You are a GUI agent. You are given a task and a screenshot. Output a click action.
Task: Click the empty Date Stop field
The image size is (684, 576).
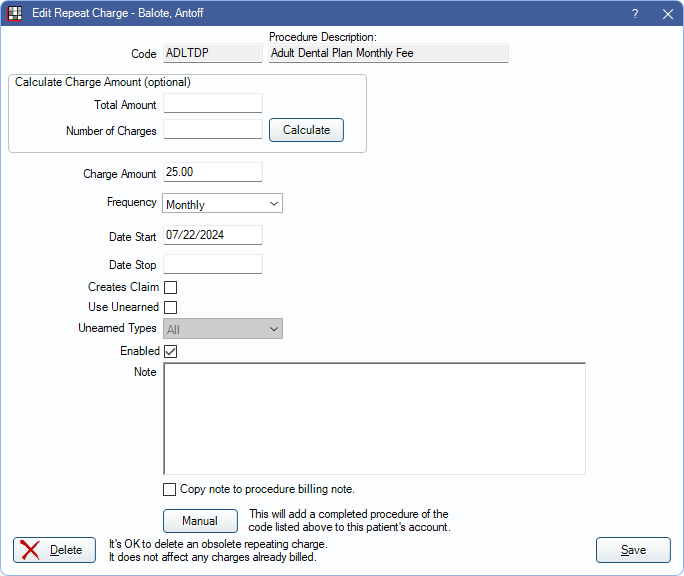[x=212, y=265]
